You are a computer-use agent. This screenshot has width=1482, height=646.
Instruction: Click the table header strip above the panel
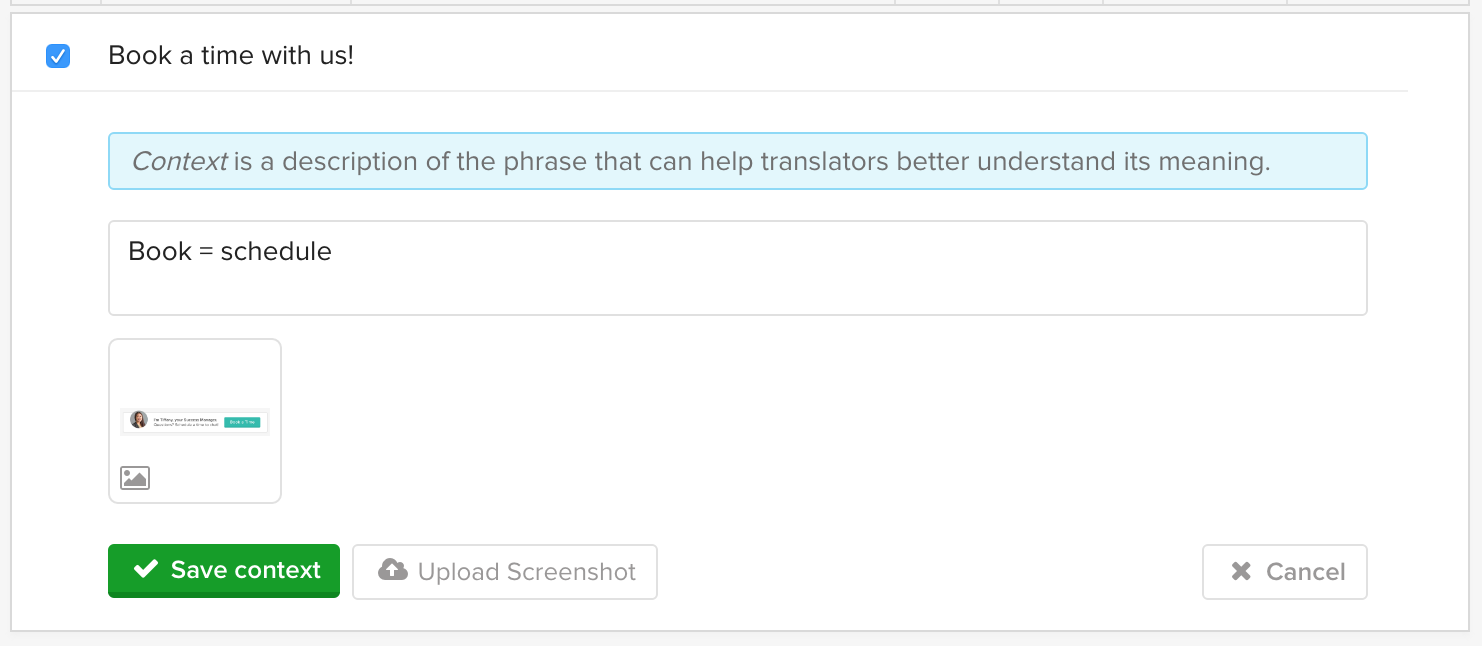(741, 3)
